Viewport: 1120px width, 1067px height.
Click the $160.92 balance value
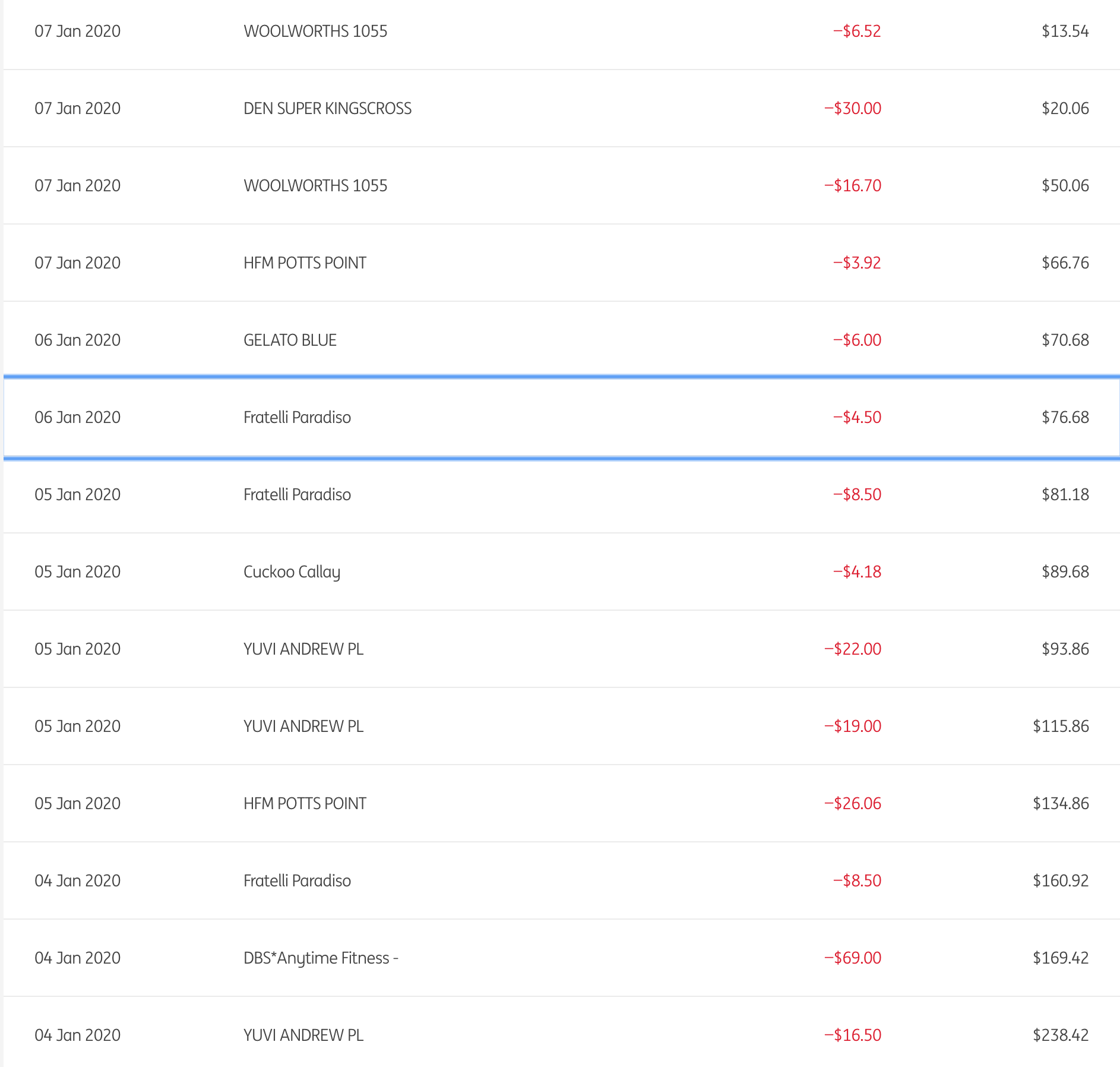(1061, 880)
